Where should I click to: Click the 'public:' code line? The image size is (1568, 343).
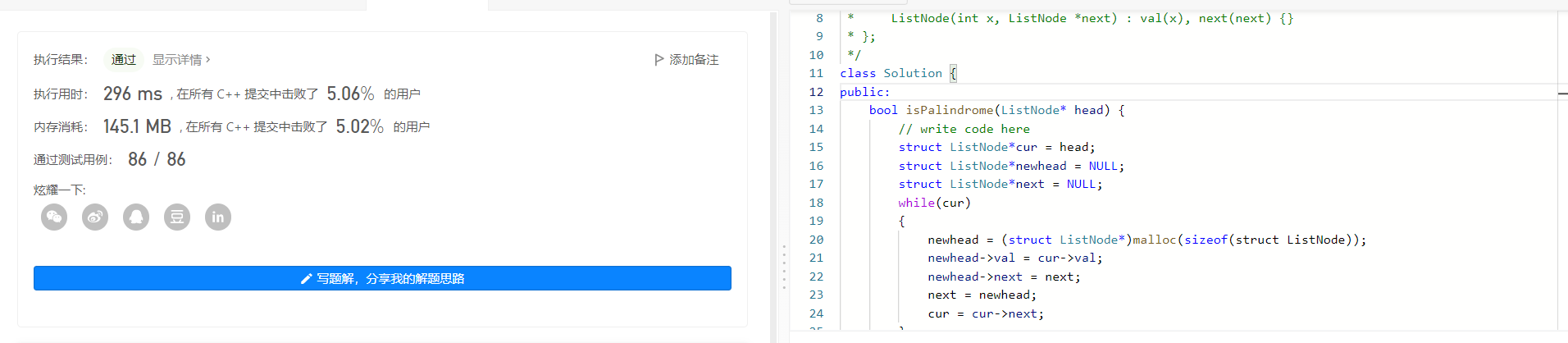[865, 92]
